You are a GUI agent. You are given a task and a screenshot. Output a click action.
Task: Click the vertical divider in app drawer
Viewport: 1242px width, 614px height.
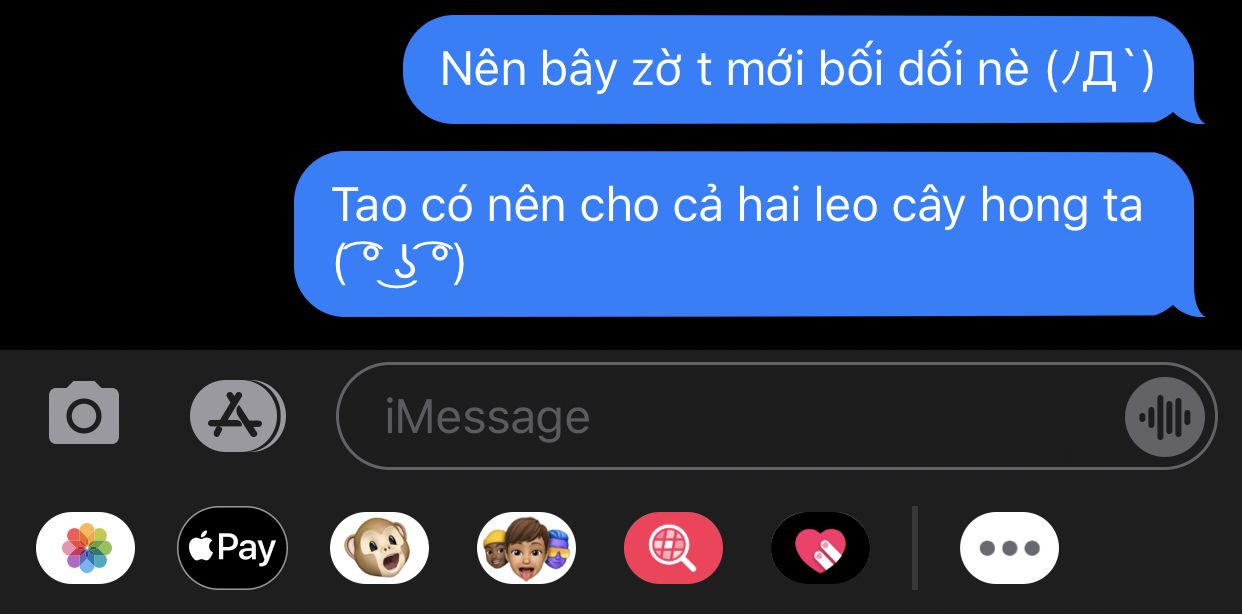(915, 548)
